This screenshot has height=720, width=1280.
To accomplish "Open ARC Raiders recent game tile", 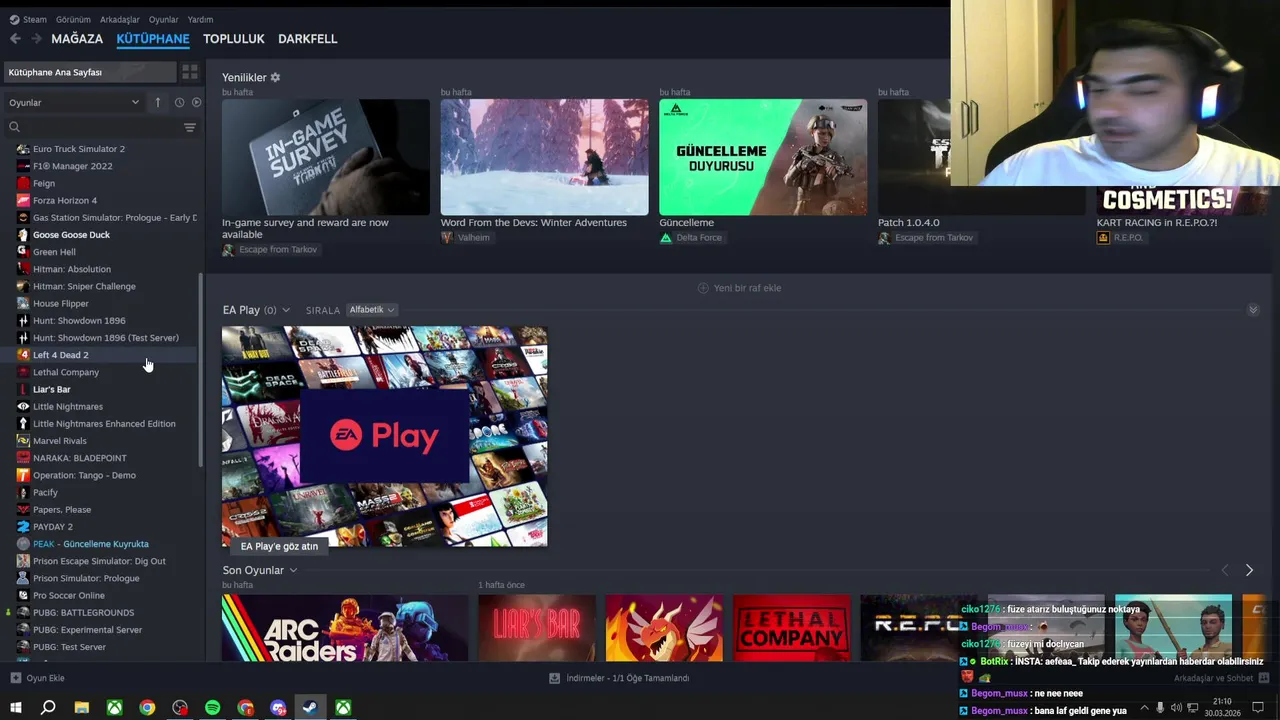I will [x=345, y=628].
